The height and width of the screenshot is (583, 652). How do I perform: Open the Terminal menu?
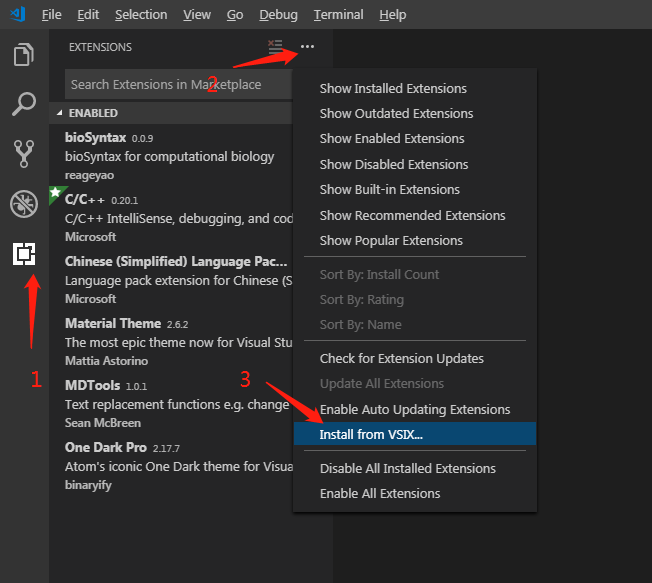click(x=338, y=15)
